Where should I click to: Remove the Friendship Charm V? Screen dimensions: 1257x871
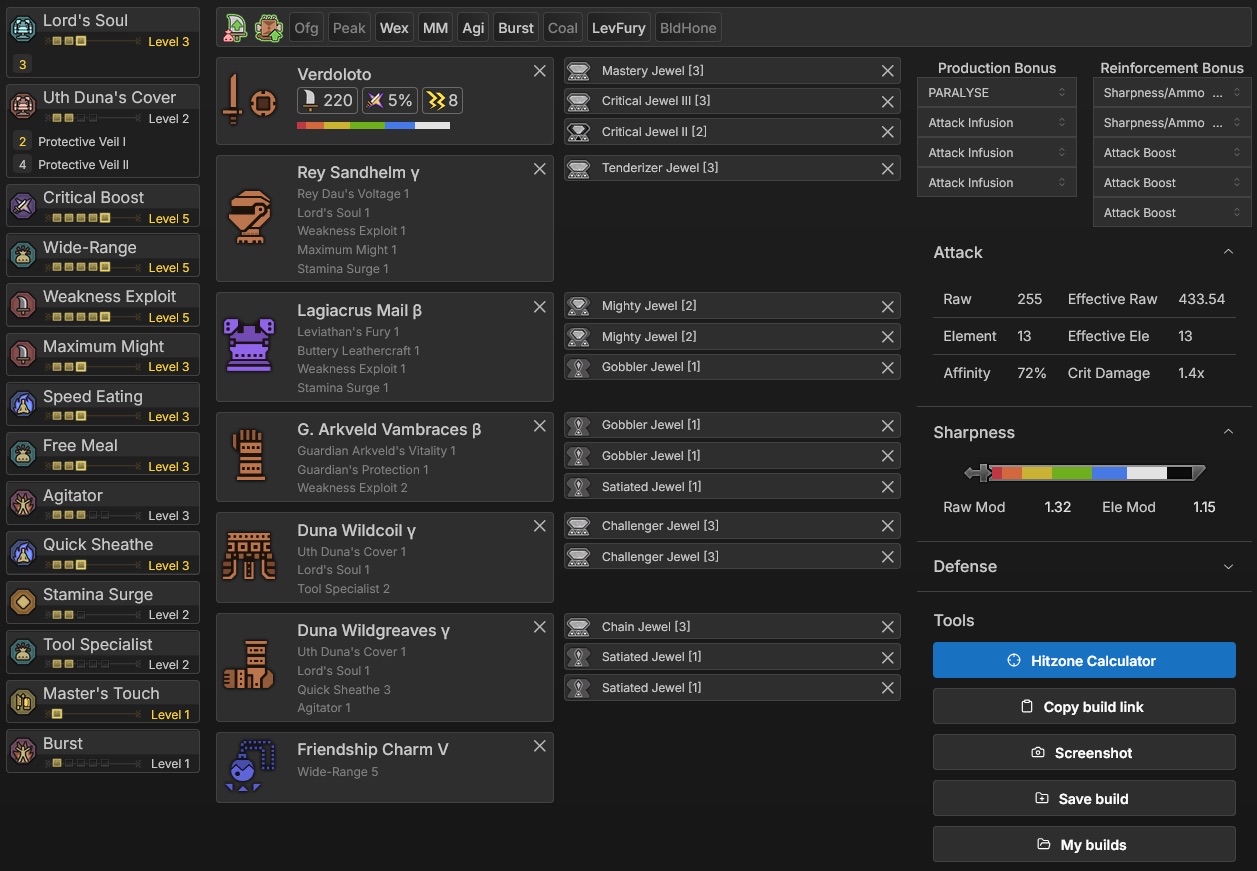[x=540, y=746]
